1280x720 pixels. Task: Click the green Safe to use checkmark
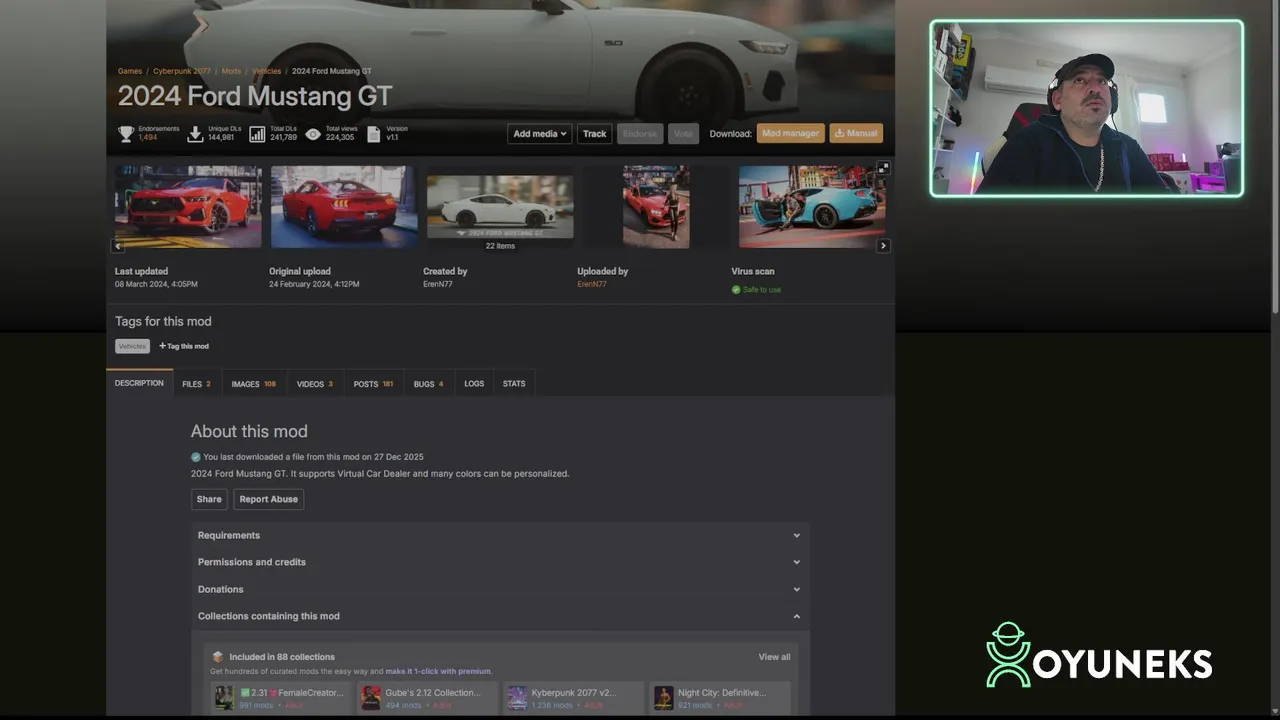coord(736,290)
